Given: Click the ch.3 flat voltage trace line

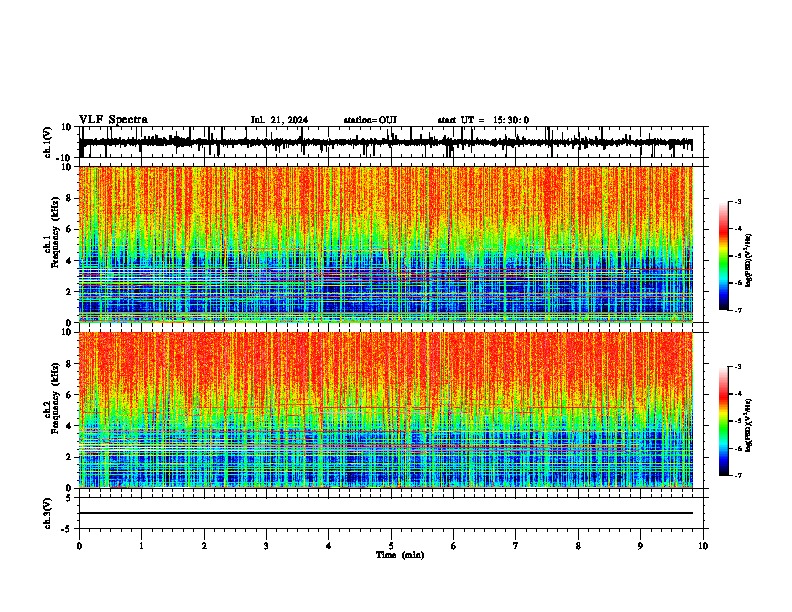Looking at the screenshot, I should (385, 513).
